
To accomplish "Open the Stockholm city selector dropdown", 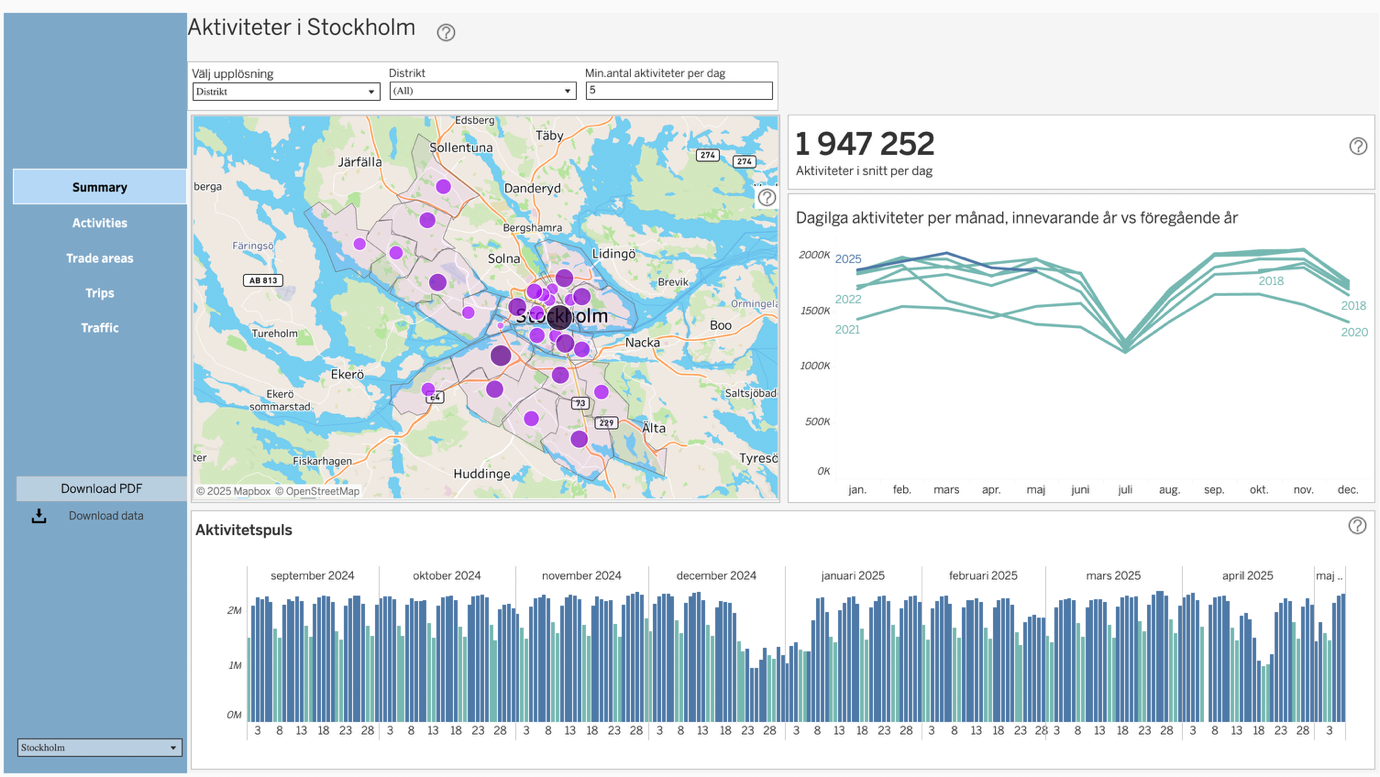I will (x=99, y=748).
